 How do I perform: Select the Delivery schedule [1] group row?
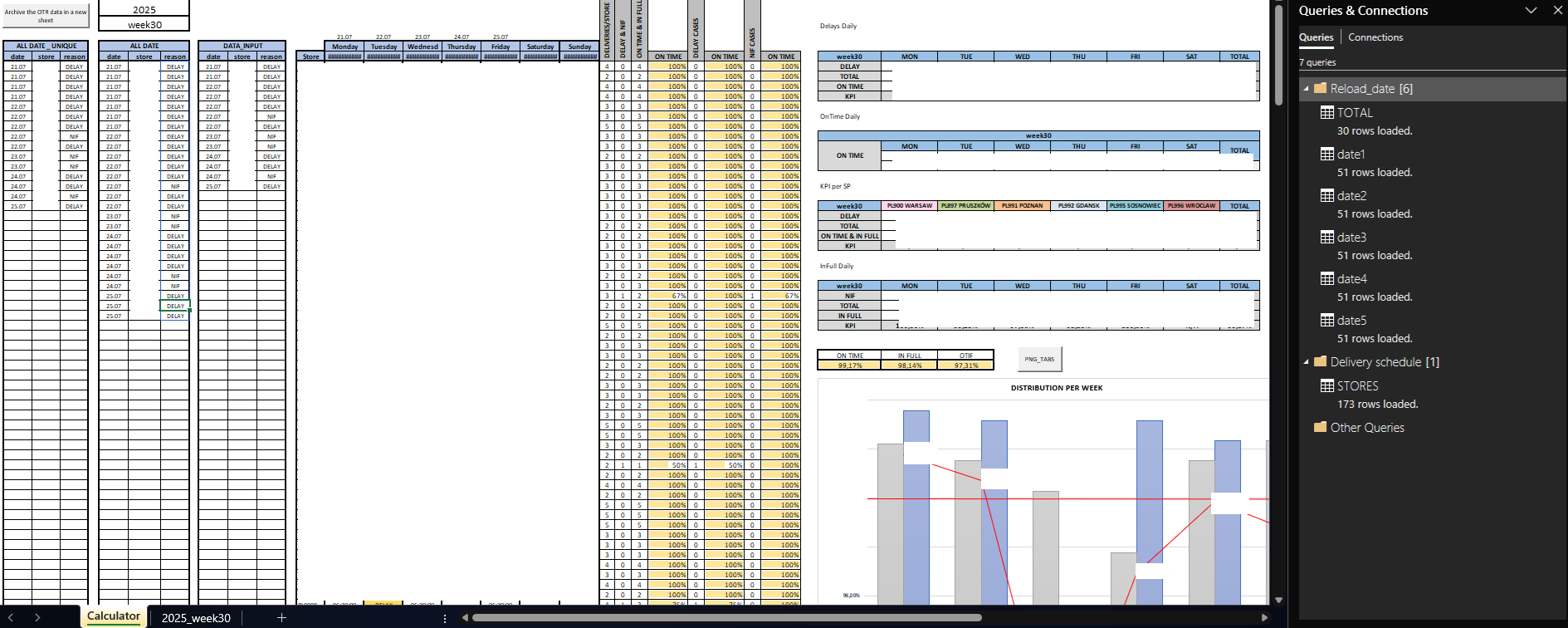tap(1432, 362)
